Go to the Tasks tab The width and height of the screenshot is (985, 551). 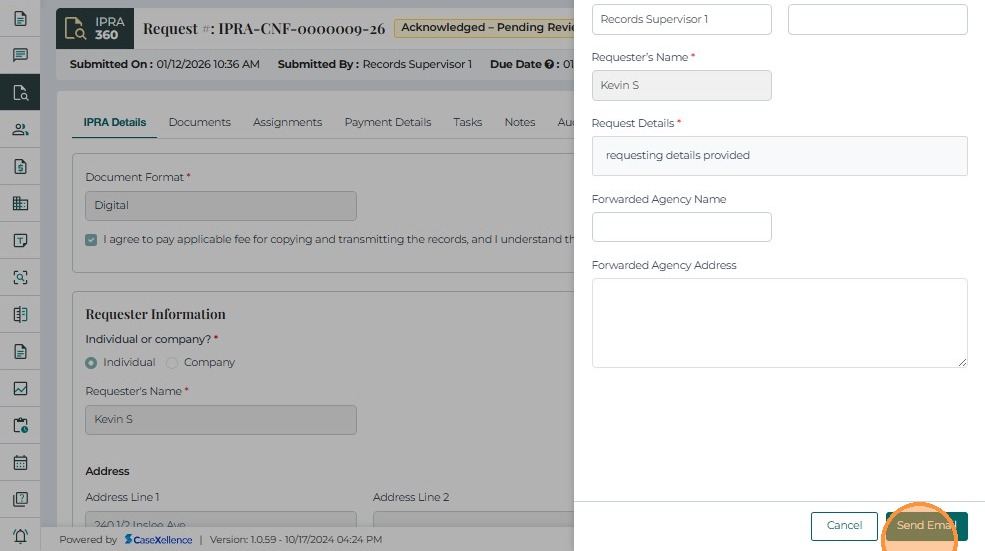pos(468,123)
